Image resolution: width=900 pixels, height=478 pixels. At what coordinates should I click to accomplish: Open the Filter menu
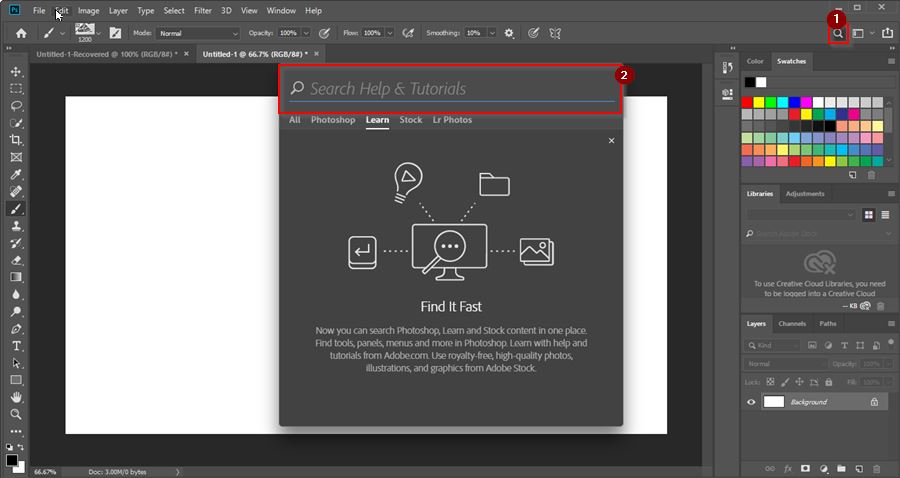tap(203, 10)
